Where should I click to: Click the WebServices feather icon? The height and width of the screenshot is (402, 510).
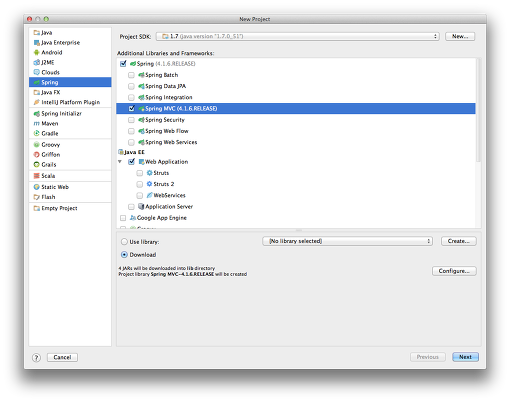(x=150, y=195)
